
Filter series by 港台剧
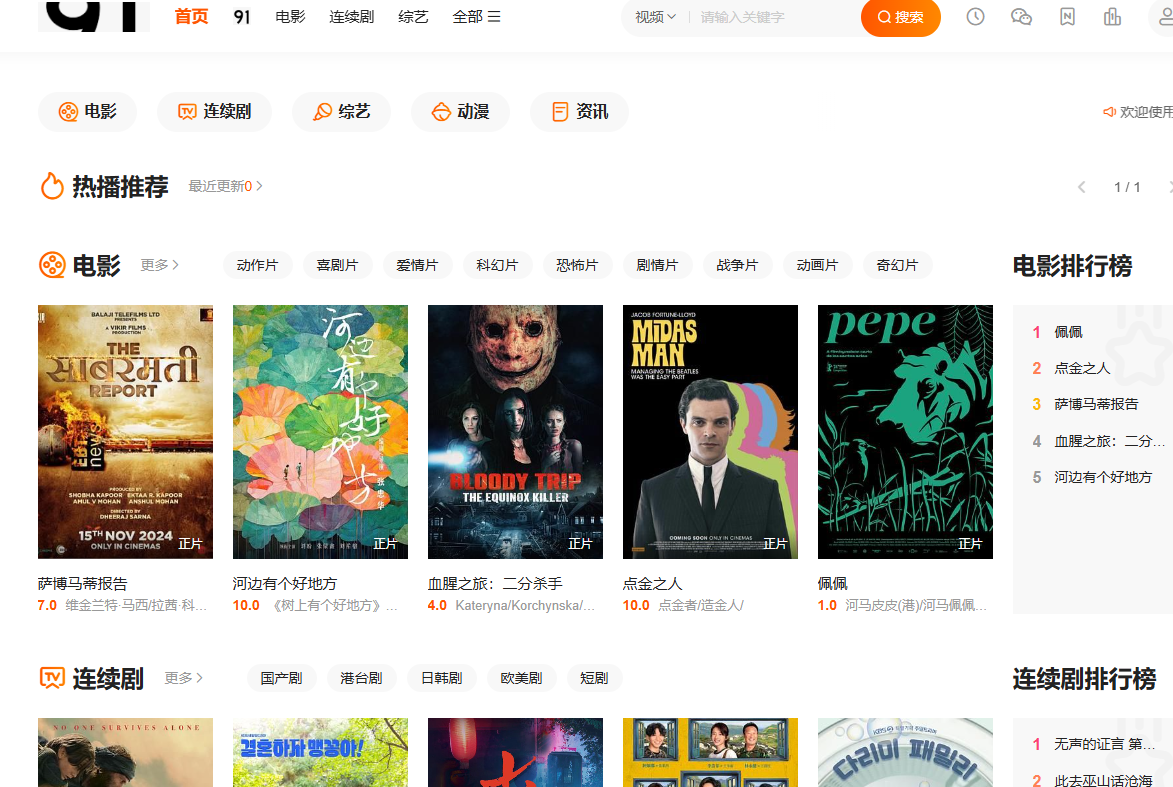(x=361, y=679)
